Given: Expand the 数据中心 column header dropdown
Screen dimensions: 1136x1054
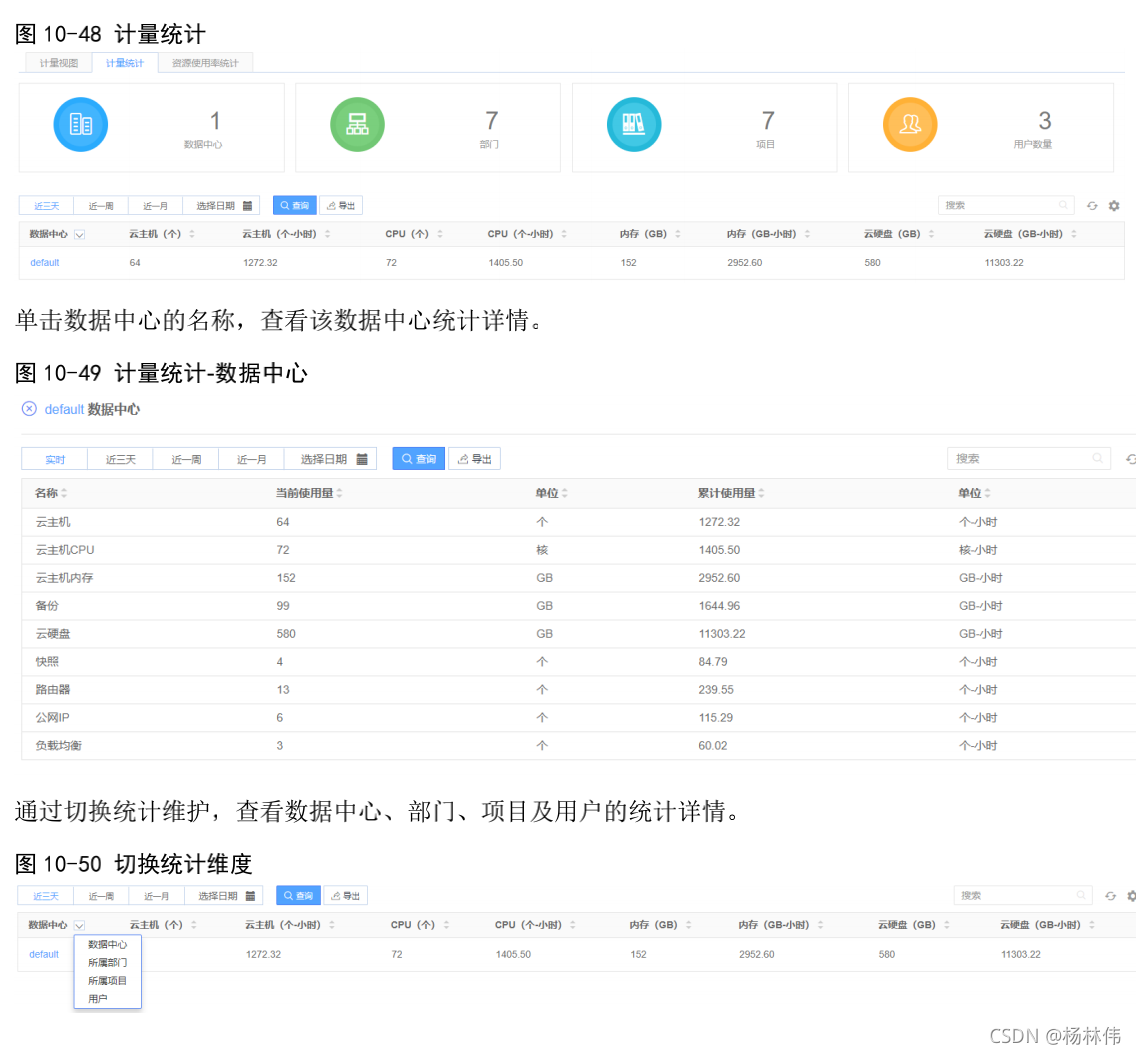Looking at the screenshot, I should (79, 925).
